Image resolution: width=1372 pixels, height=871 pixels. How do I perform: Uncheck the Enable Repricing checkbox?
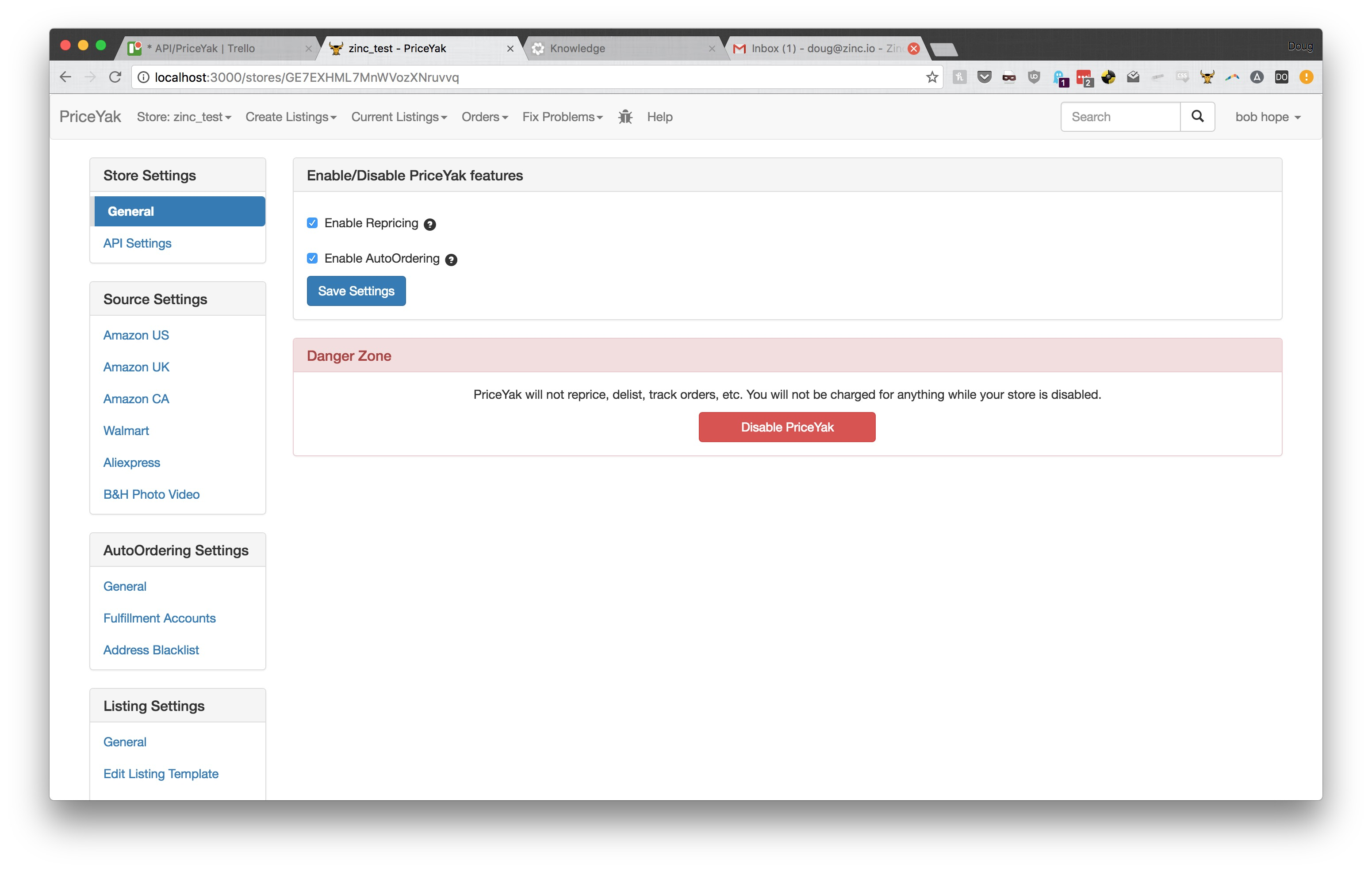coord(312,223)
